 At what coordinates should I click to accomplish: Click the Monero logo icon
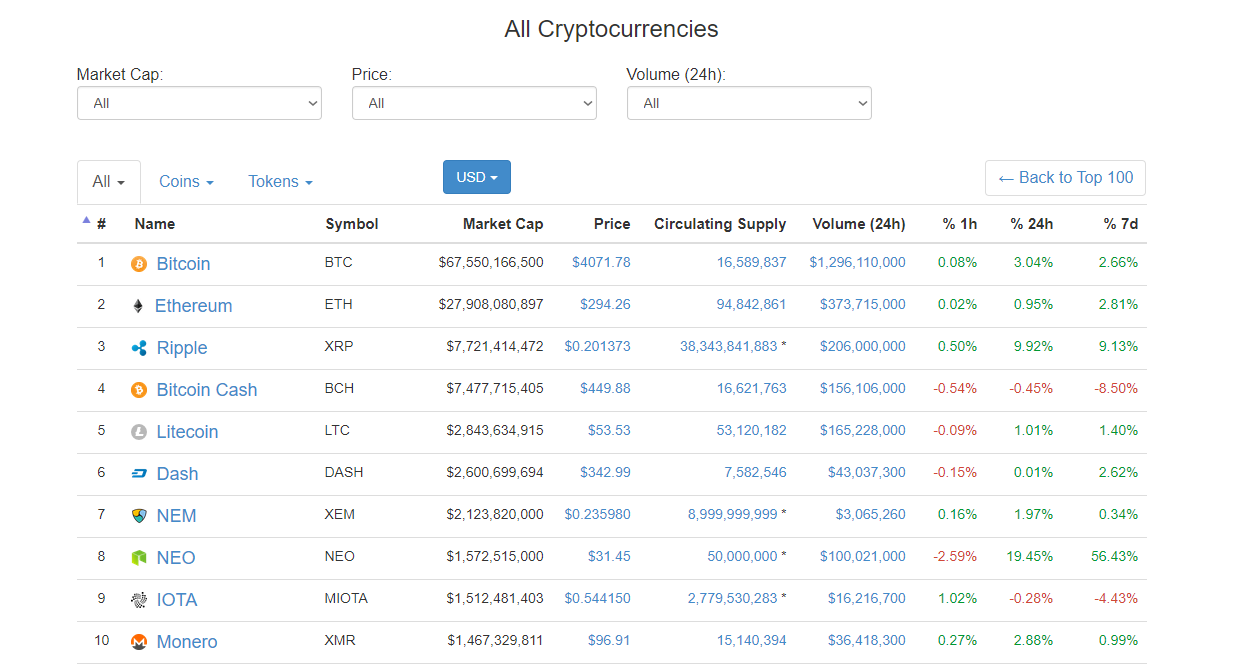click(x=139, y=642)
